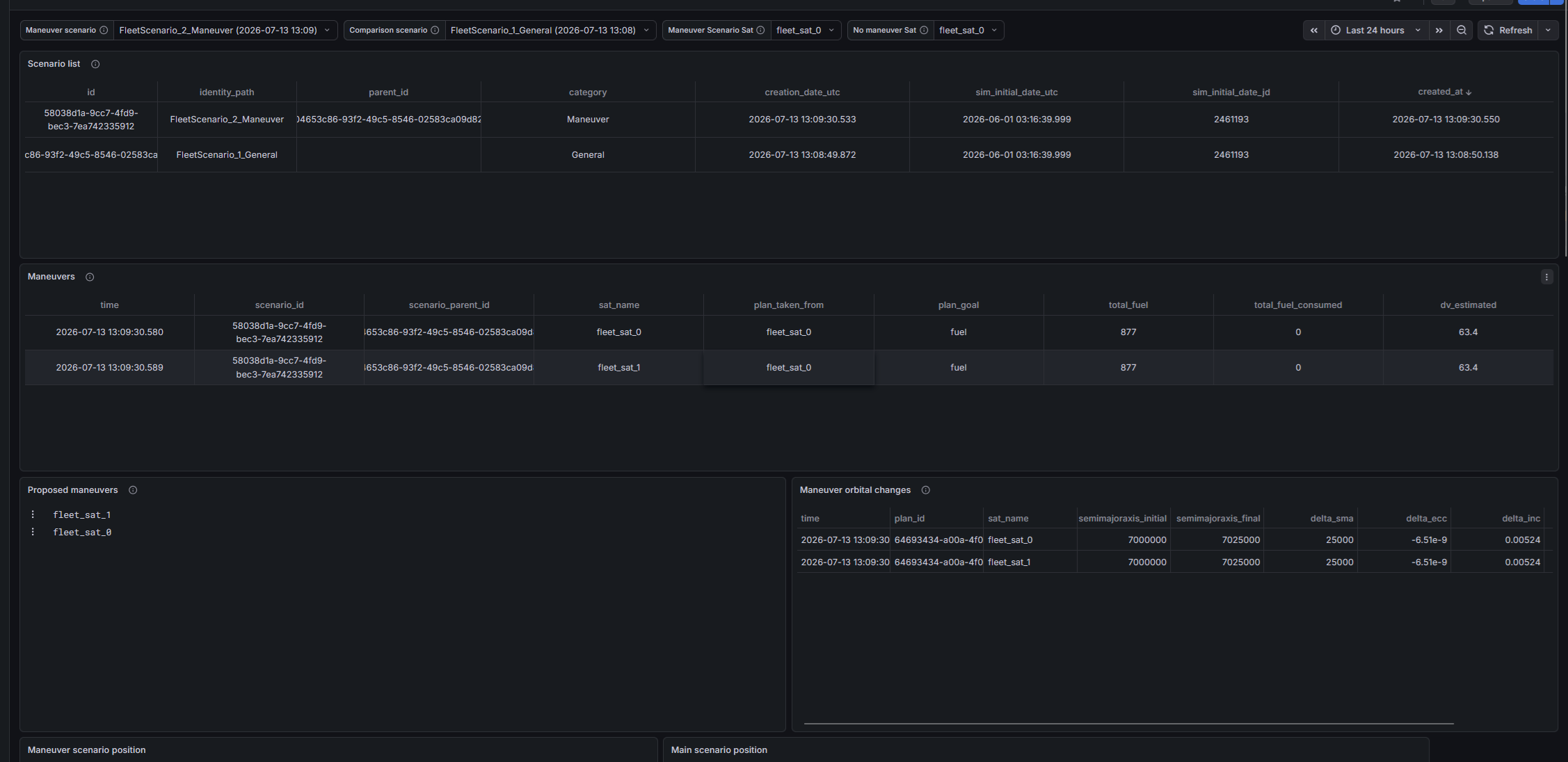Click Maneuver Scenario Sat info icon
The height and width of the screenshot is (762, 1568).
coord(760,30)
